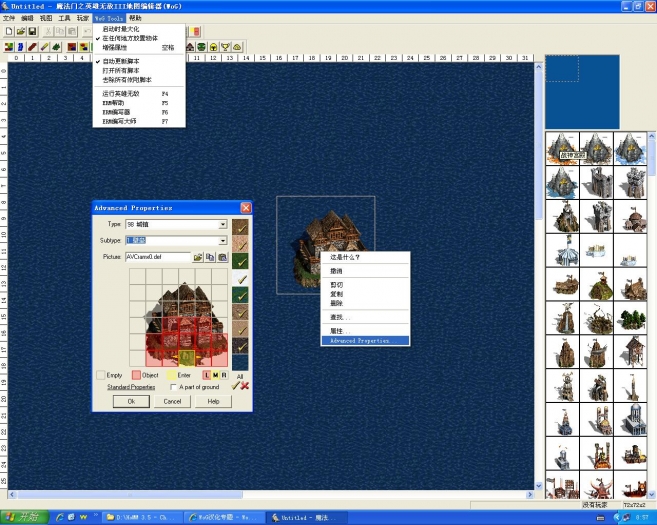Viewport: 657px width, 525px height.
Task: Choose 运行英雄无敌 F4 menu entry
Action: [139, 94]
